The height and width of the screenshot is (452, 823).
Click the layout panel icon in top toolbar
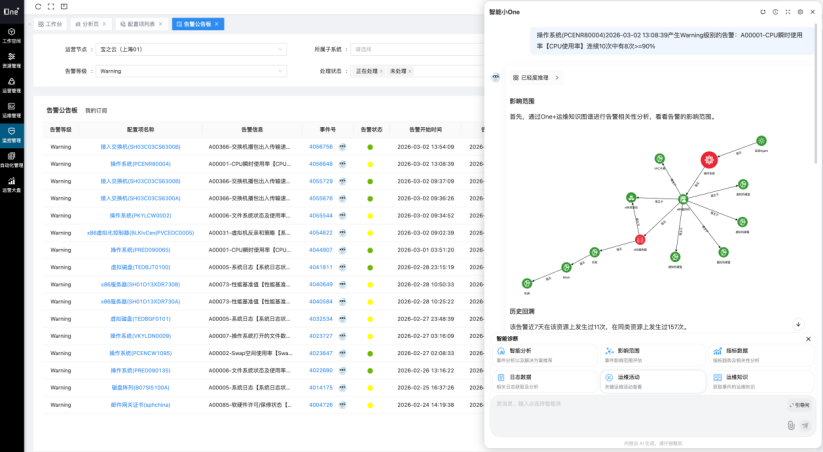click(x=64, y=7)
